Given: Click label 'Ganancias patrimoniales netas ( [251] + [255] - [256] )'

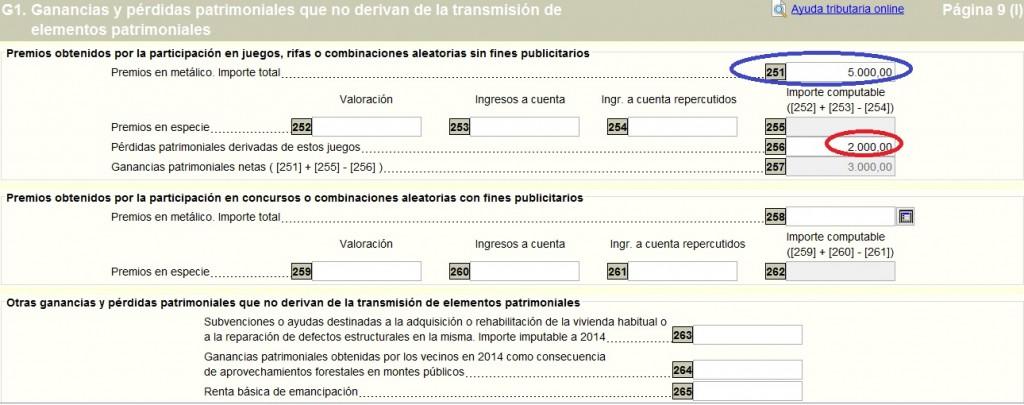Looking at the screenshot, I should coord(247,168).
